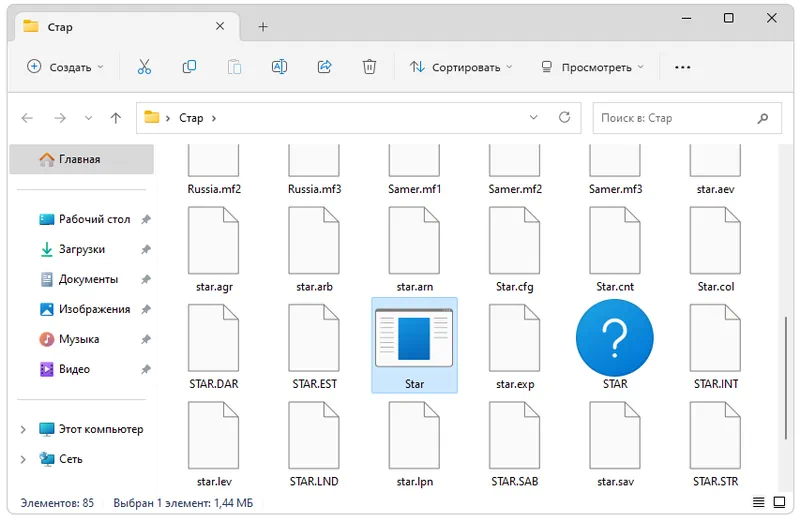This screenshot has height=521, width=800.
Task: Click the Refresh icon in address bar
Action: 564,117
